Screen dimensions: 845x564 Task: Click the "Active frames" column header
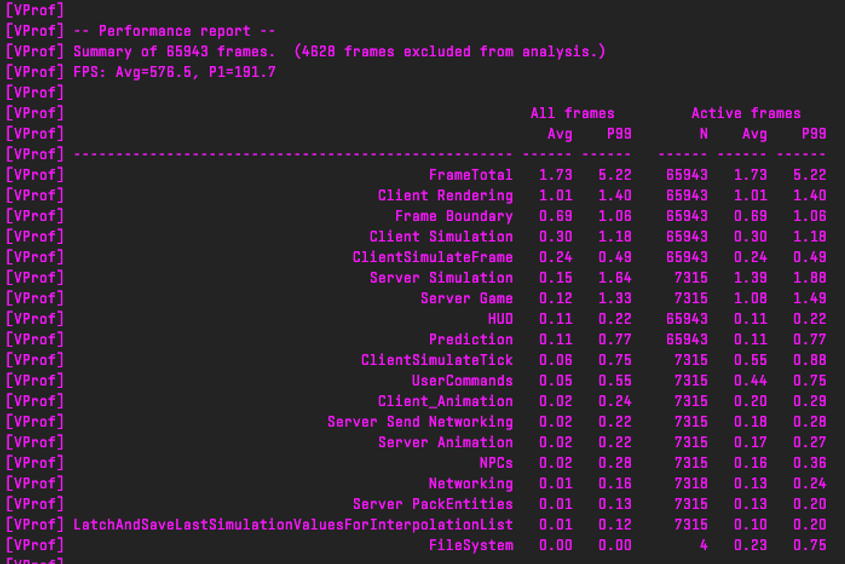745,113
